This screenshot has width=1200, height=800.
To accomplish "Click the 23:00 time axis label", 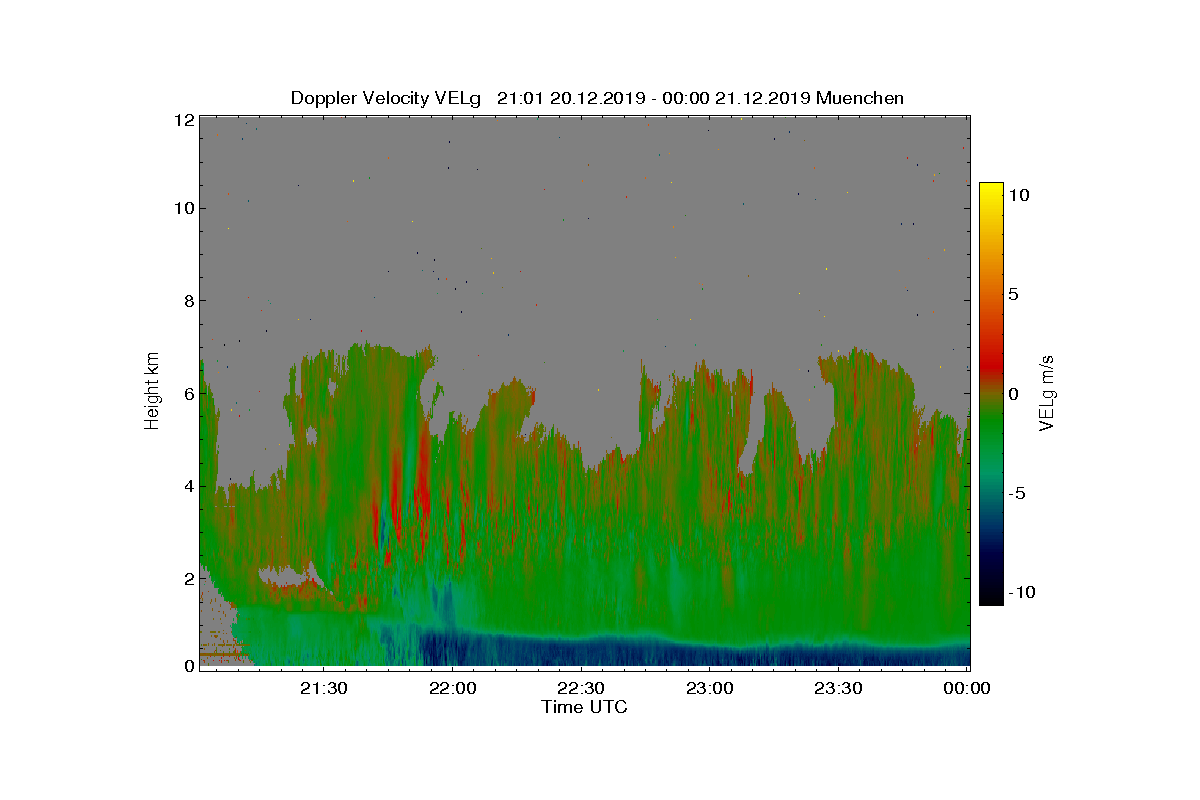I will [x=709, y=688].
